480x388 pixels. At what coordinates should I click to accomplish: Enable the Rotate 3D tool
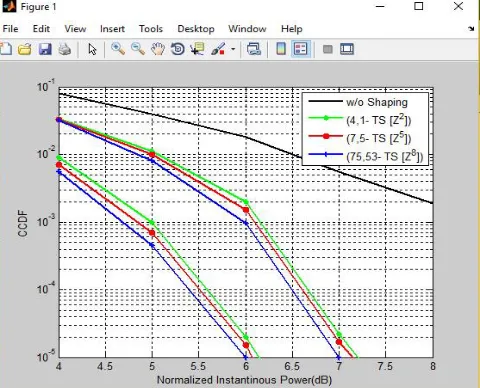pyautogui.click(x=178, y=49)
